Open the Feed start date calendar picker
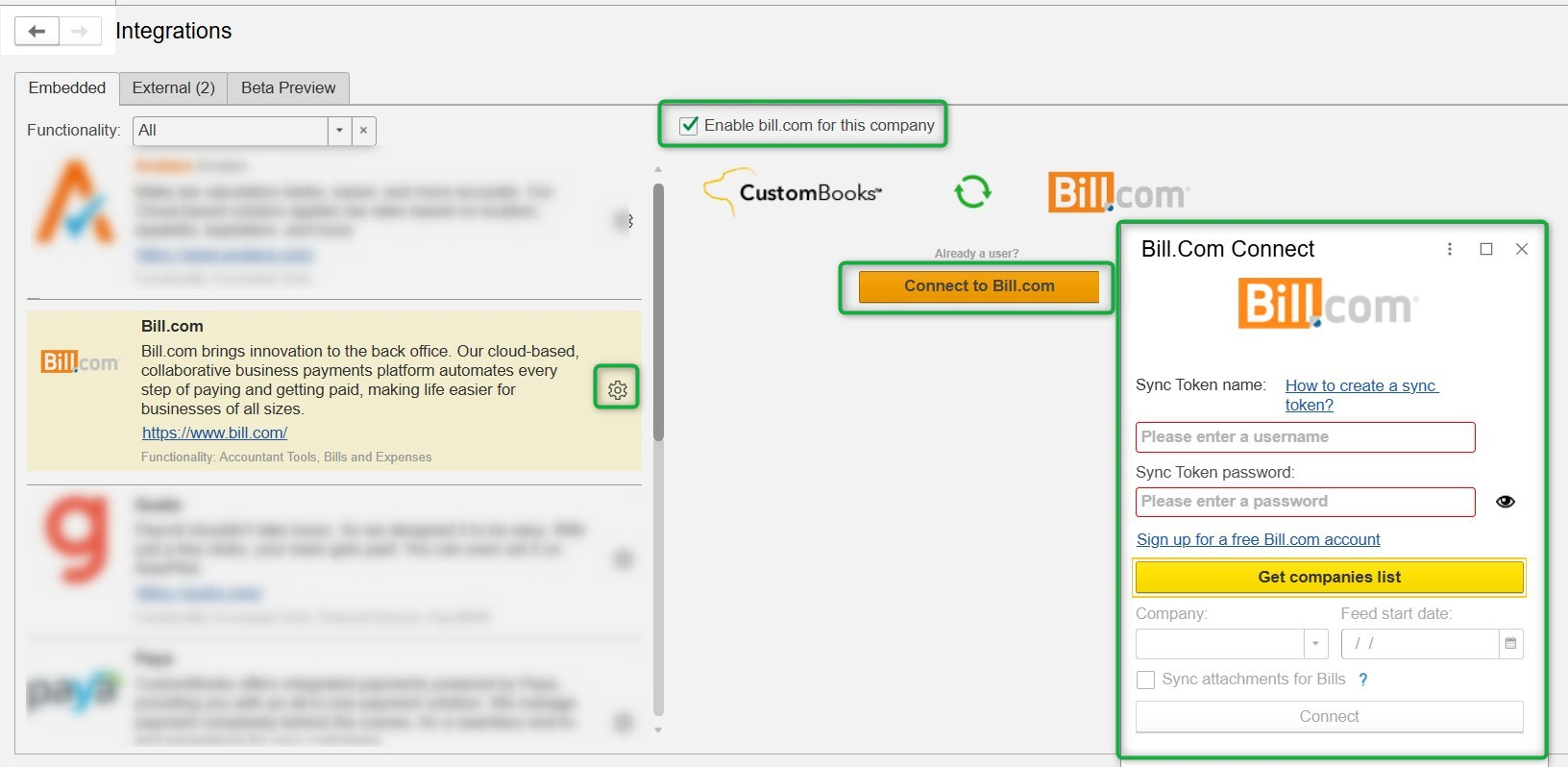Viewport: 1568px width, 767px height. pos(1510,643)
